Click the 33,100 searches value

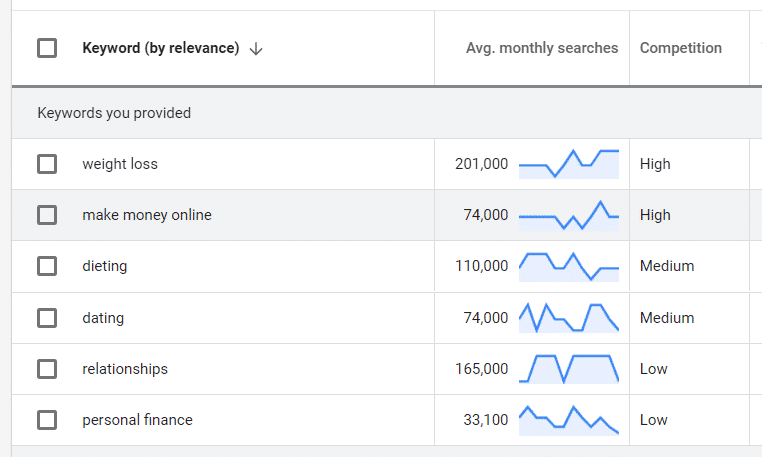click(485, 420)
